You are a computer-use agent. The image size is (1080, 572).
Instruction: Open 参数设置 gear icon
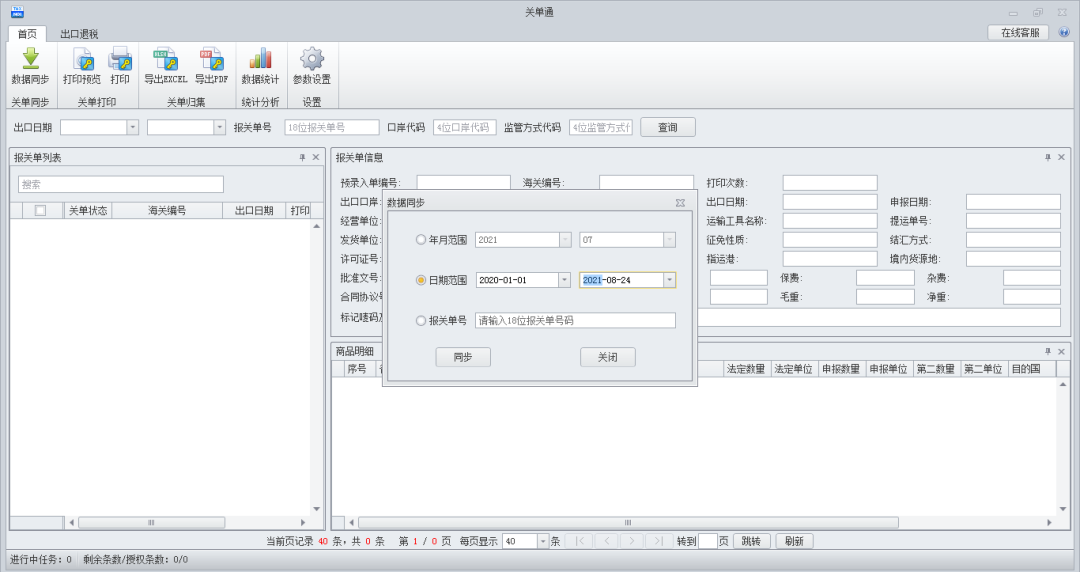(311, 59)
